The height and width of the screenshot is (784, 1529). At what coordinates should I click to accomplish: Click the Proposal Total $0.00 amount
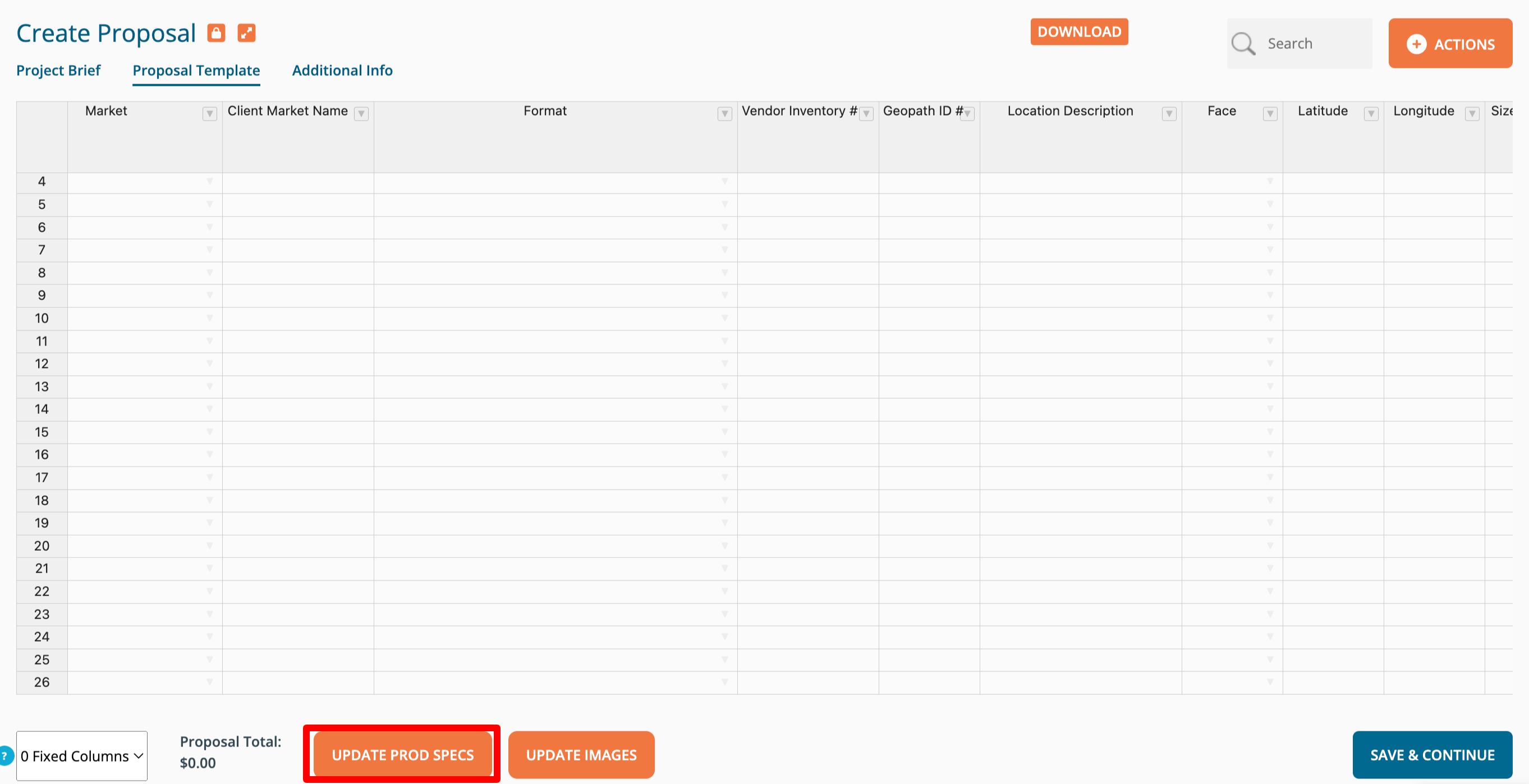pyautogui.click(x=198, y=763)
